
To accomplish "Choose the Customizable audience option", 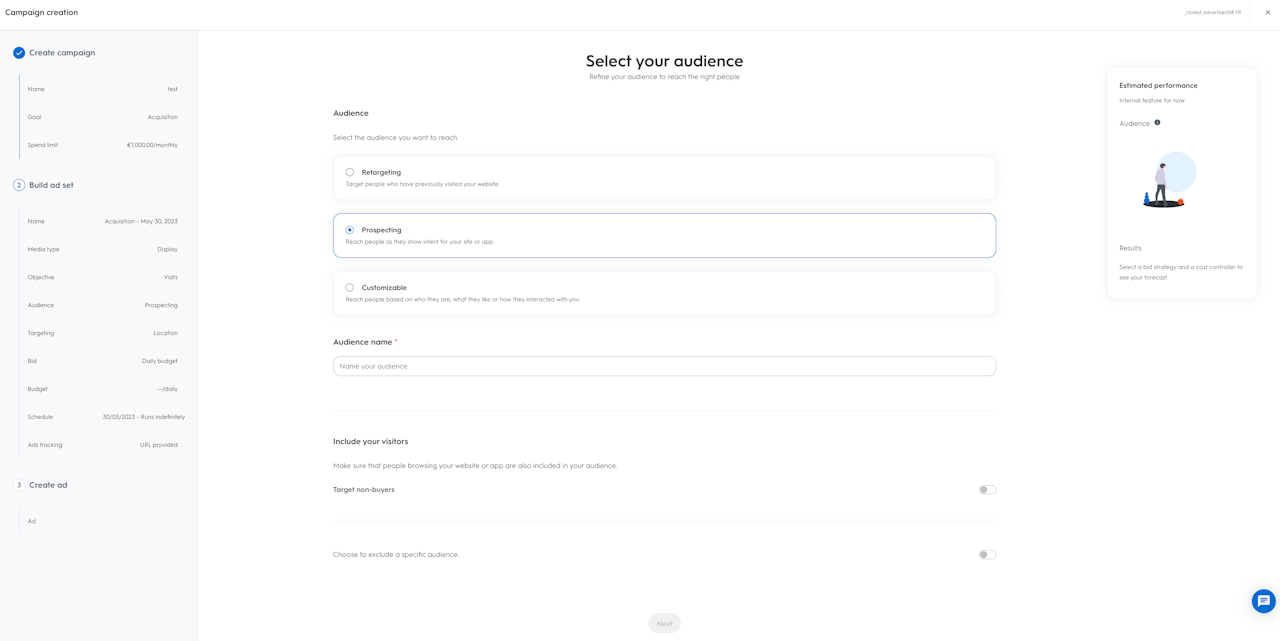I will 350,288.
